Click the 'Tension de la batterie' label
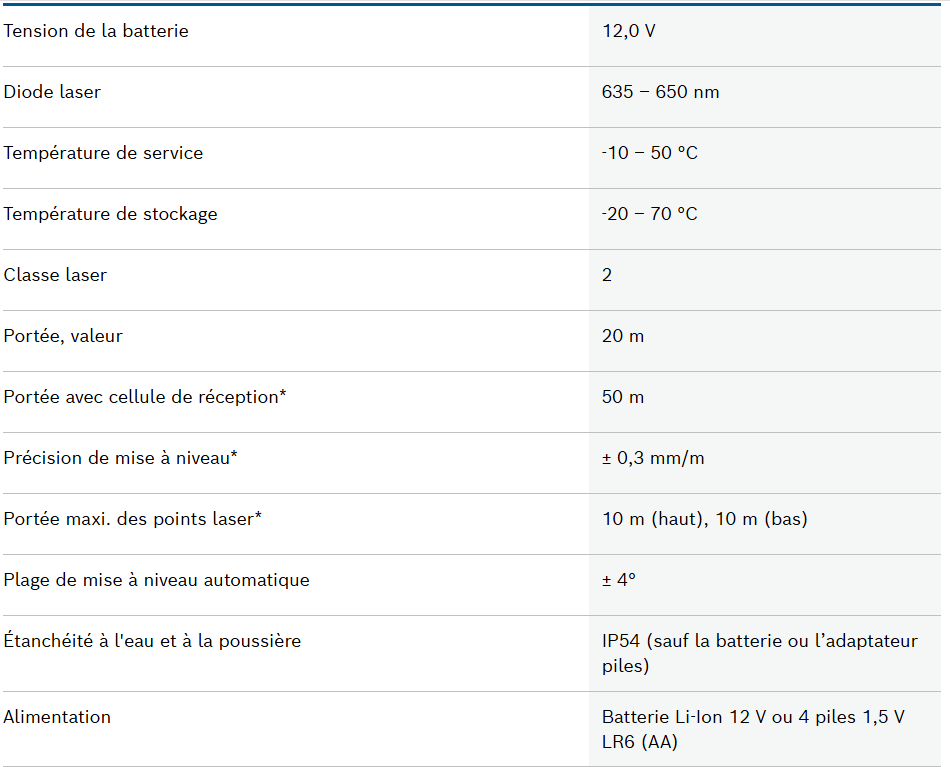 (96, 31)
